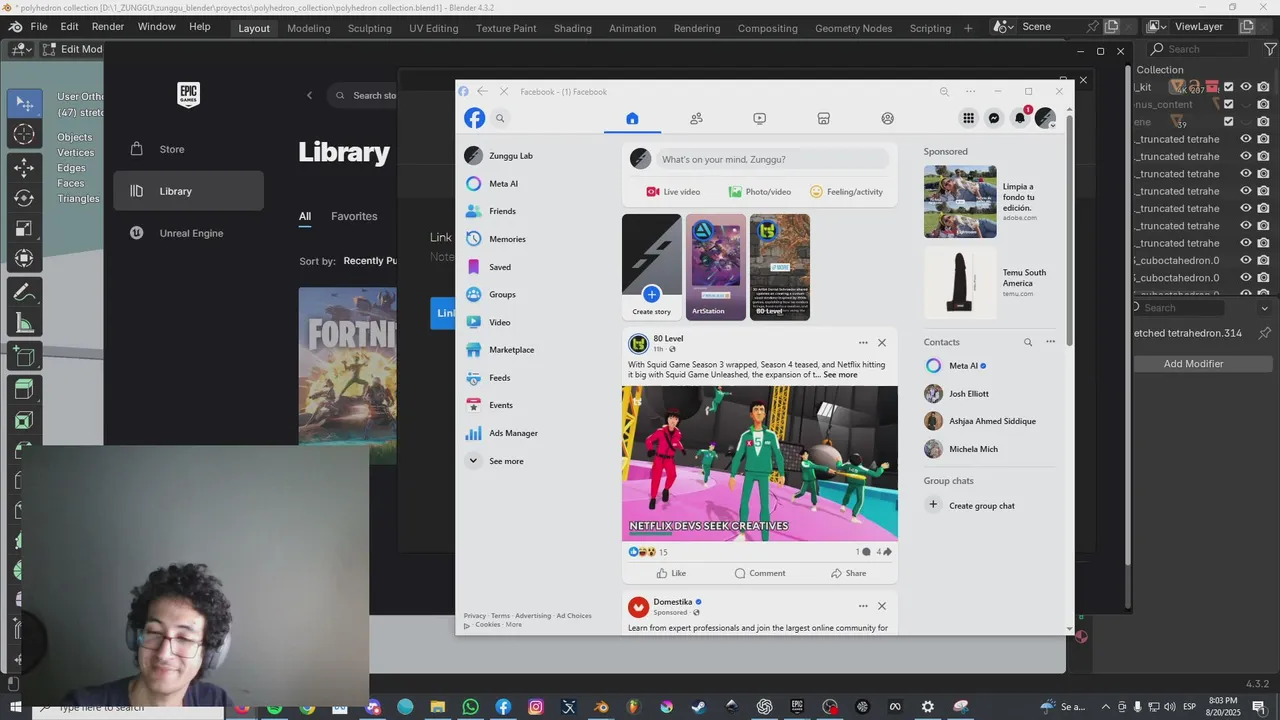Viewport: 1280px width, 720px height.
Task: Add a new workspace with plus button
Action: [968, 28]
